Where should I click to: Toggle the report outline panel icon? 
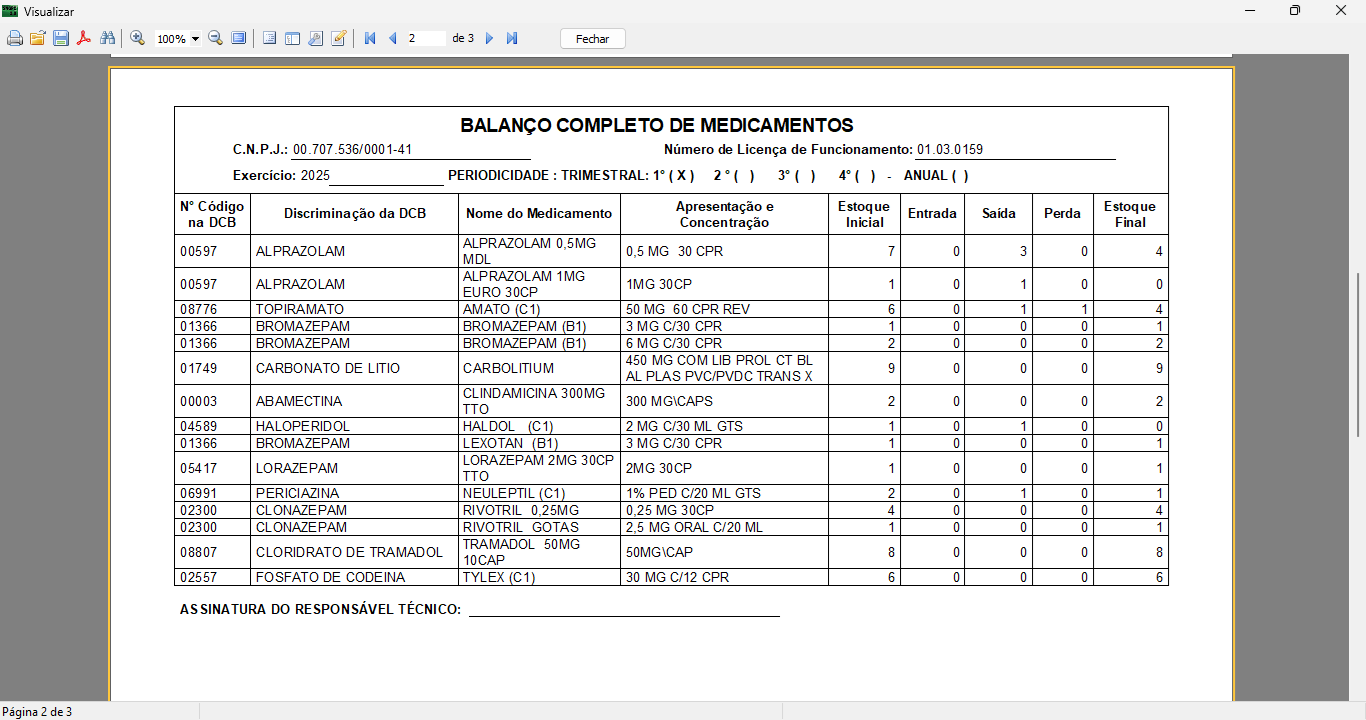(x=269, y=39)
